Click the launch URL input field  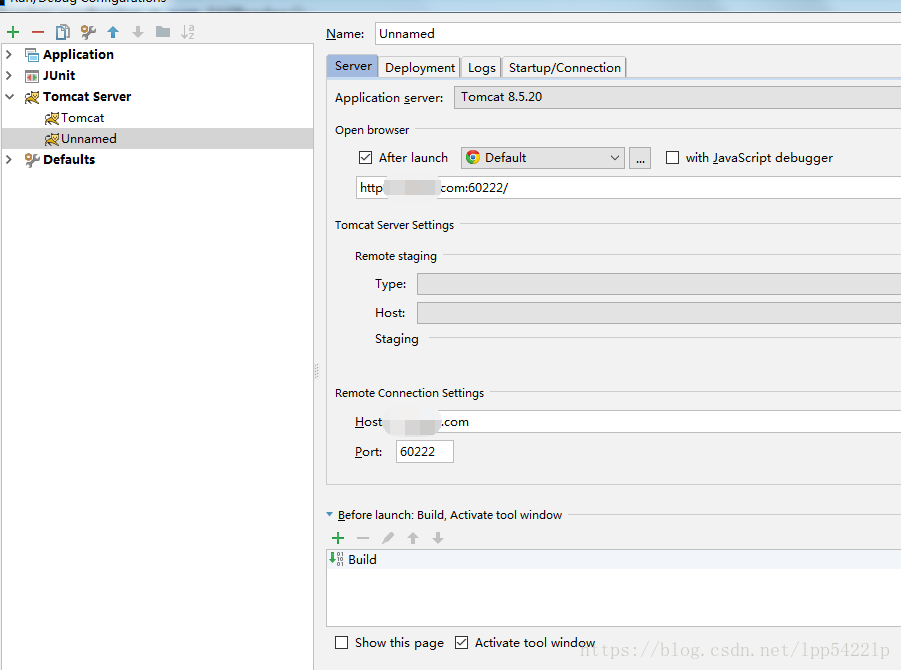point(629,187)
